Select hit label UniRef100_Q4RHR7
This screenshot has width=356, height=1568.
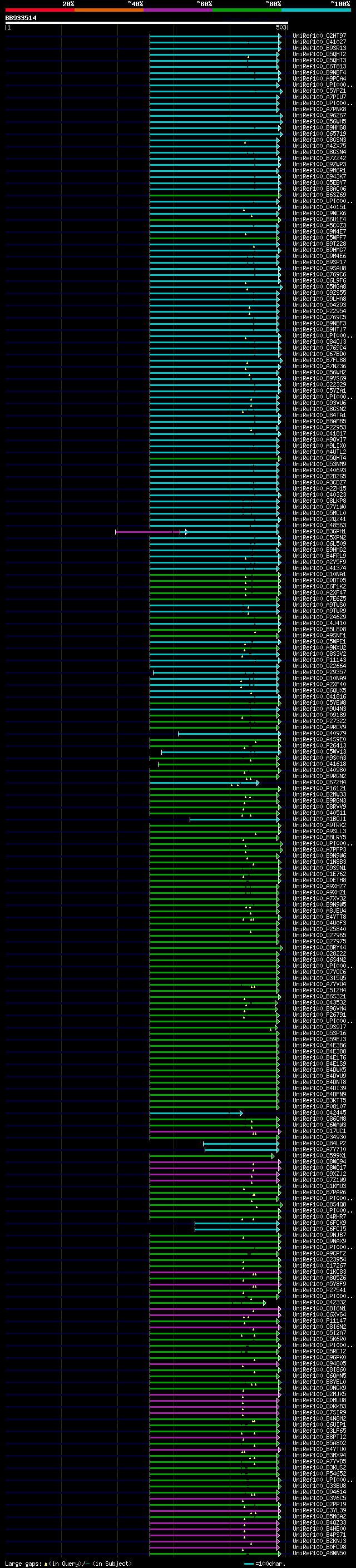pos(319,1217)
